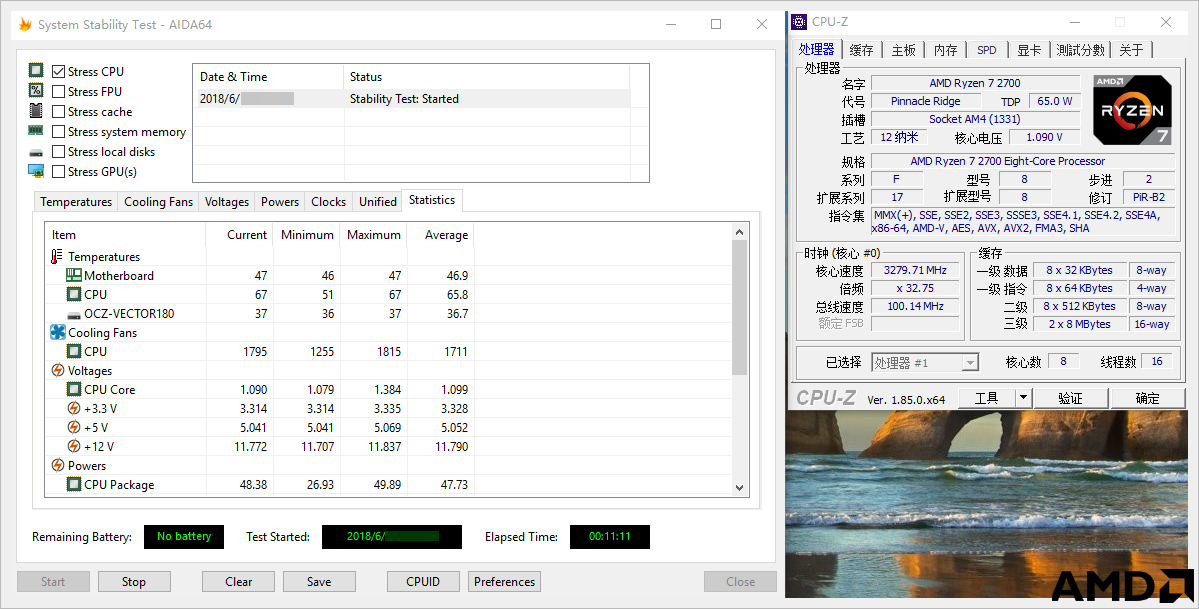Click the Date & Time column header
Screen dimensions: 1199x609
[x=268, y=77]
